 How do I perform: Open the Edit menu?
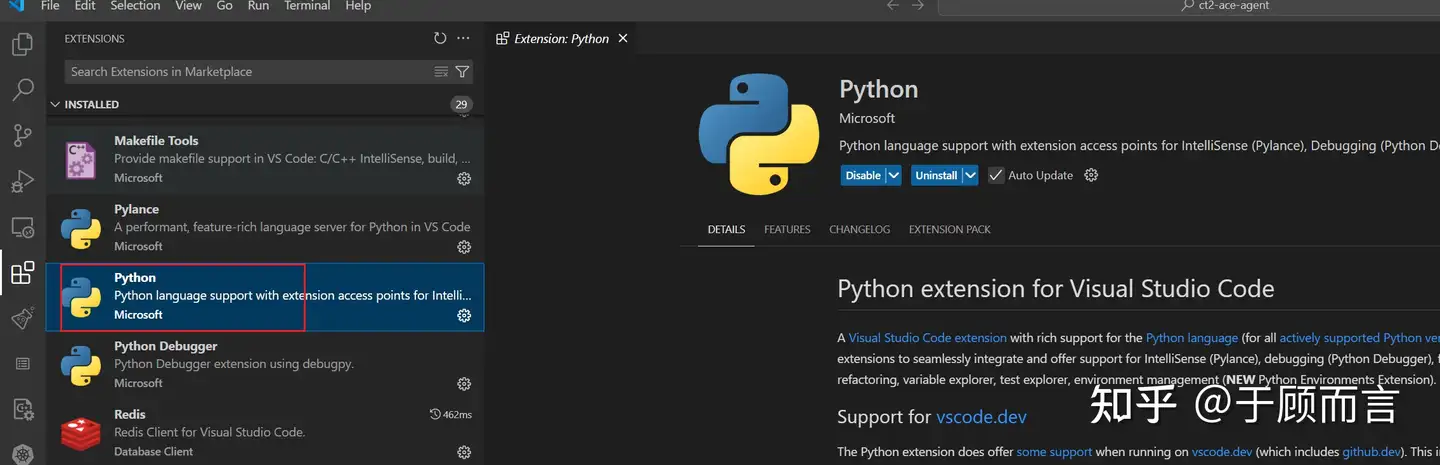(x=85, y=6)
